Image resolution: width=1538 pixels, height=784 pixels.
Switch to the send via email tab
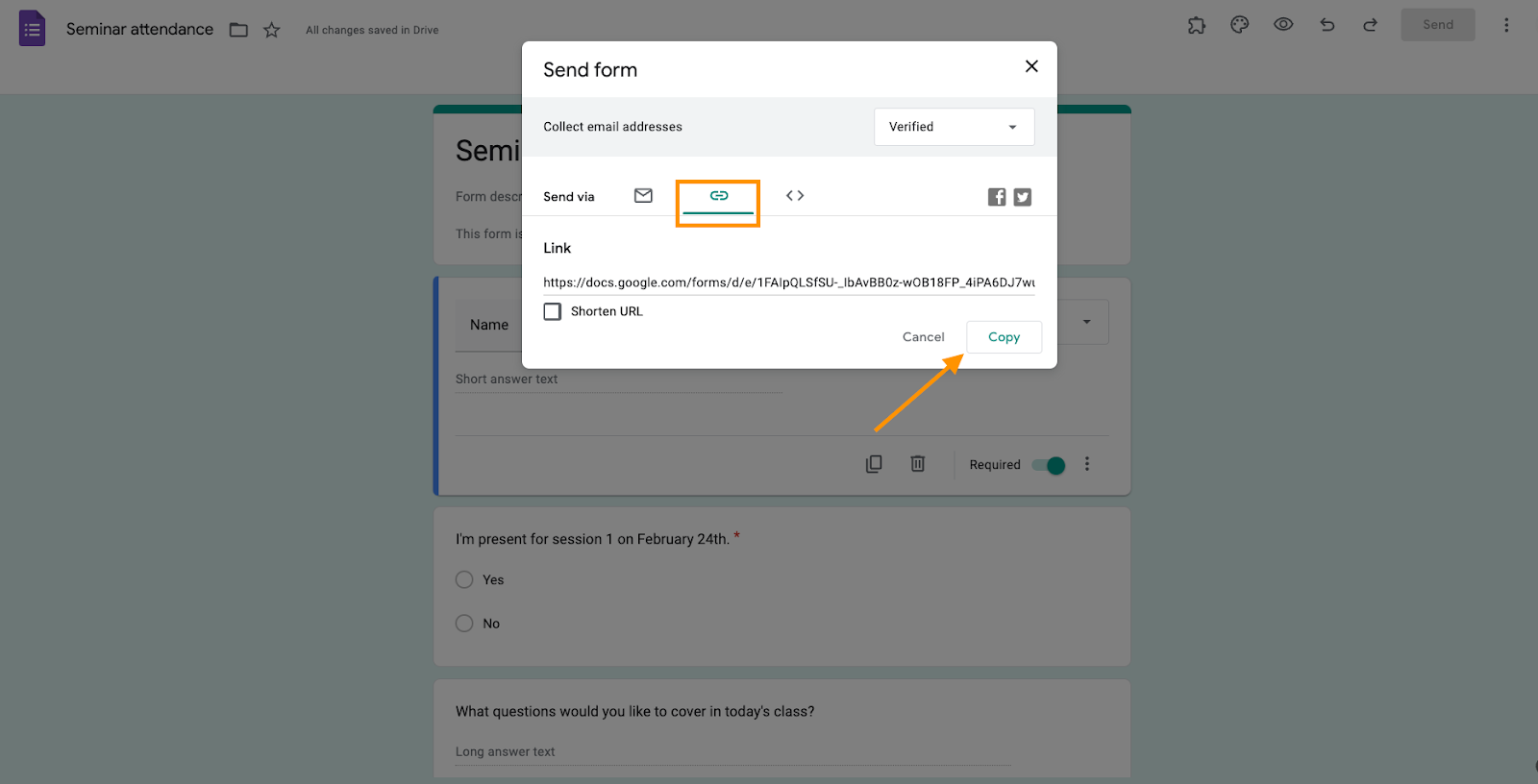(x=643, y=196)
